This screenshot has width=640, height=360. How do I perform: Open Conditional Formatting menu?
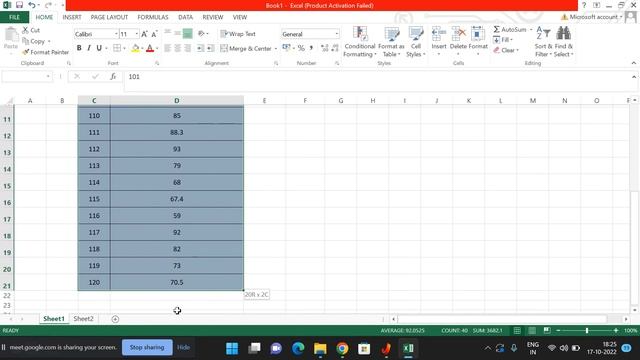[360, 42]
